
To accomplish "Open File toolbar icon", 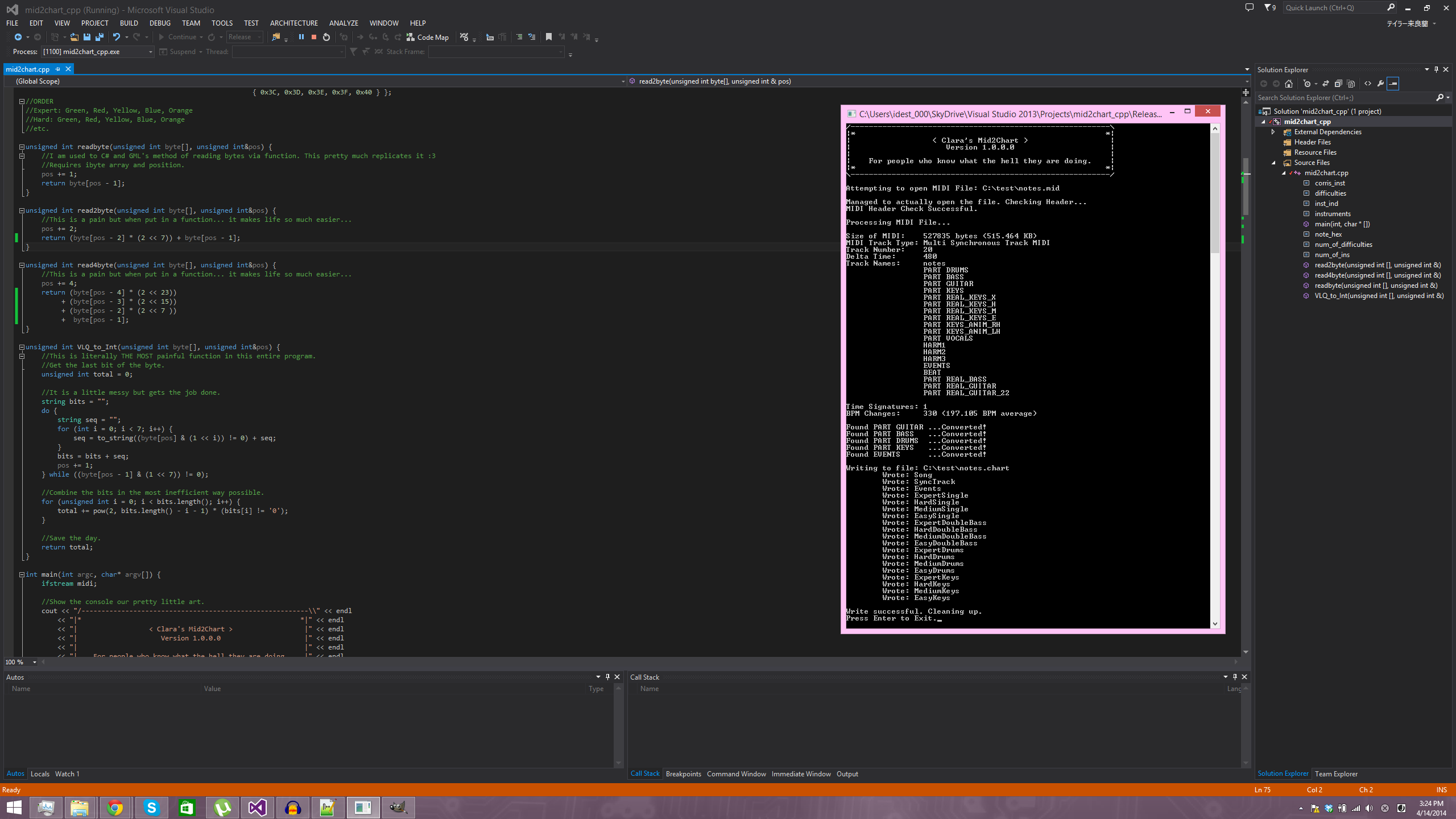I will [74, 37].
